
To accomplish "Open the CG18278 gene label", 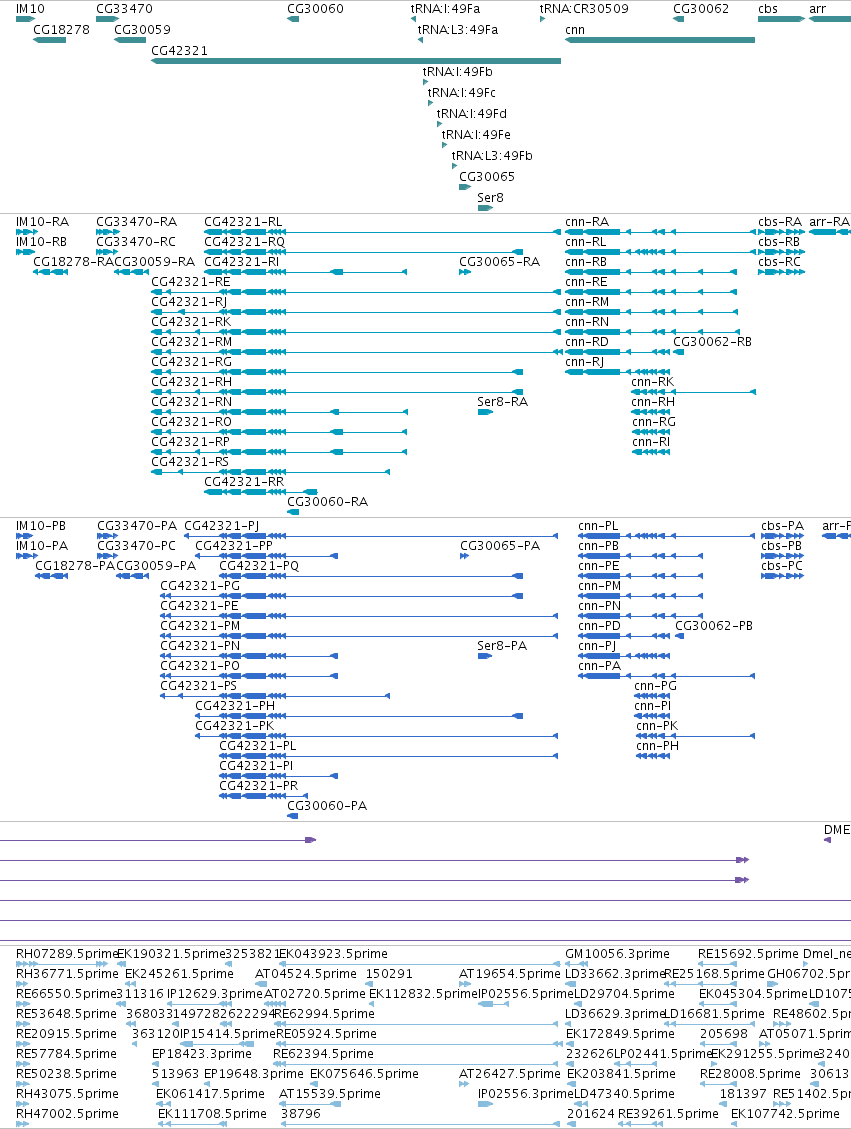I will (61, 30).
